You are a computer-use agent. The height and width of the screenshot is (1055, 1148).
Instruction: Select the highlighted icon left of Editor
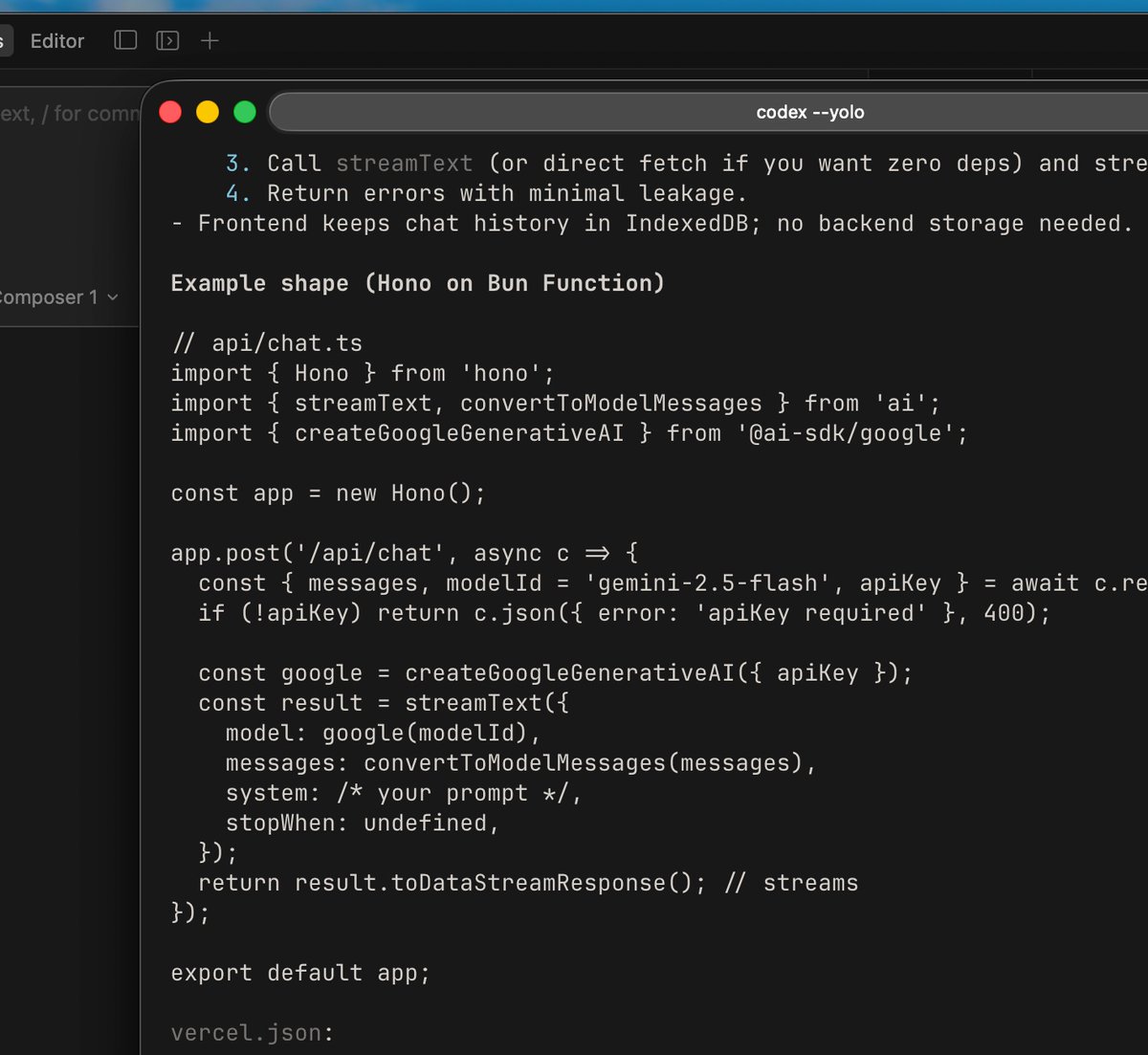click(6, 40)
